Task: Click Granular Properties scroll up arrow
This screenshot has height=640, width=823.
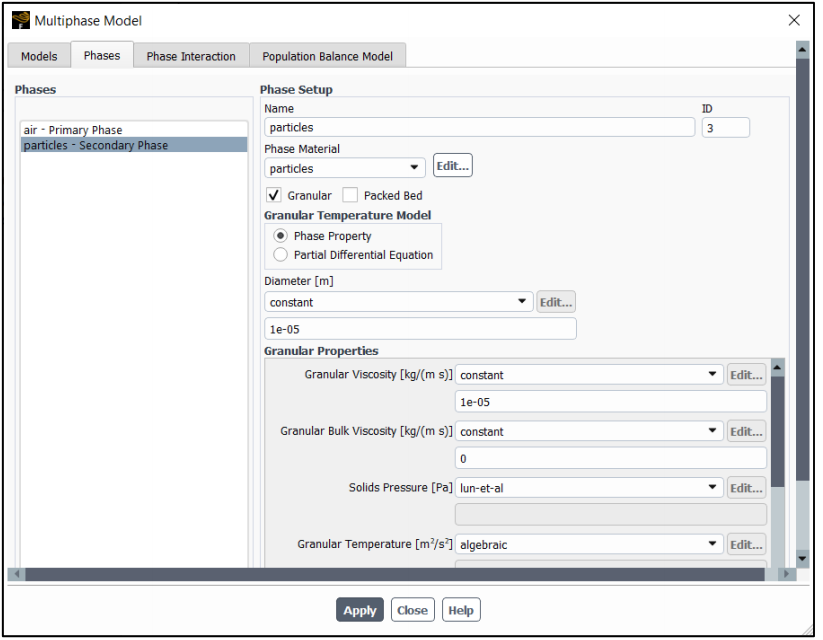Action: click(x=778, y=367)
